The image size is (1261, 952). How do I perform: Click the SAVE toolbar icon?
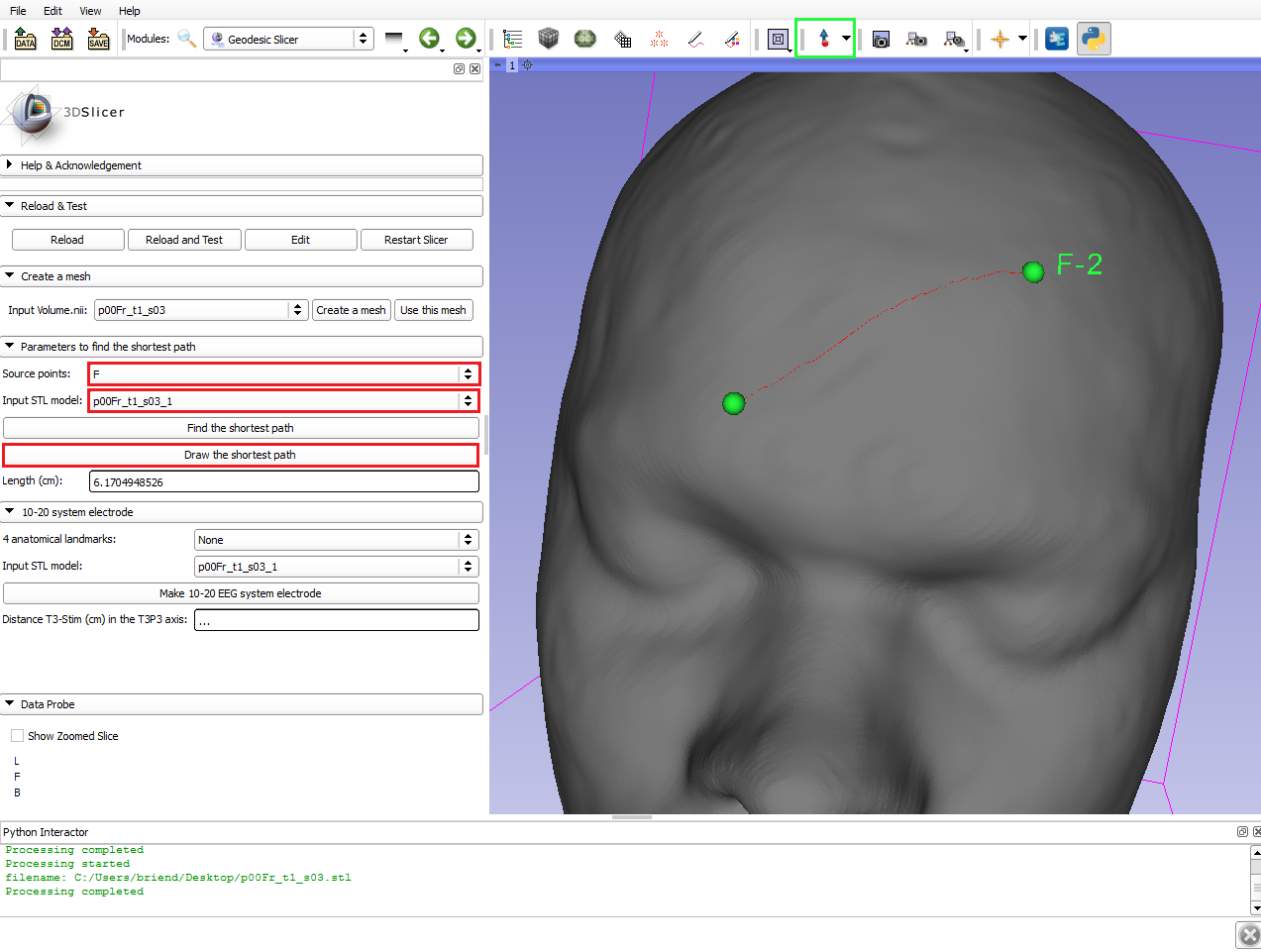point(98,39)
